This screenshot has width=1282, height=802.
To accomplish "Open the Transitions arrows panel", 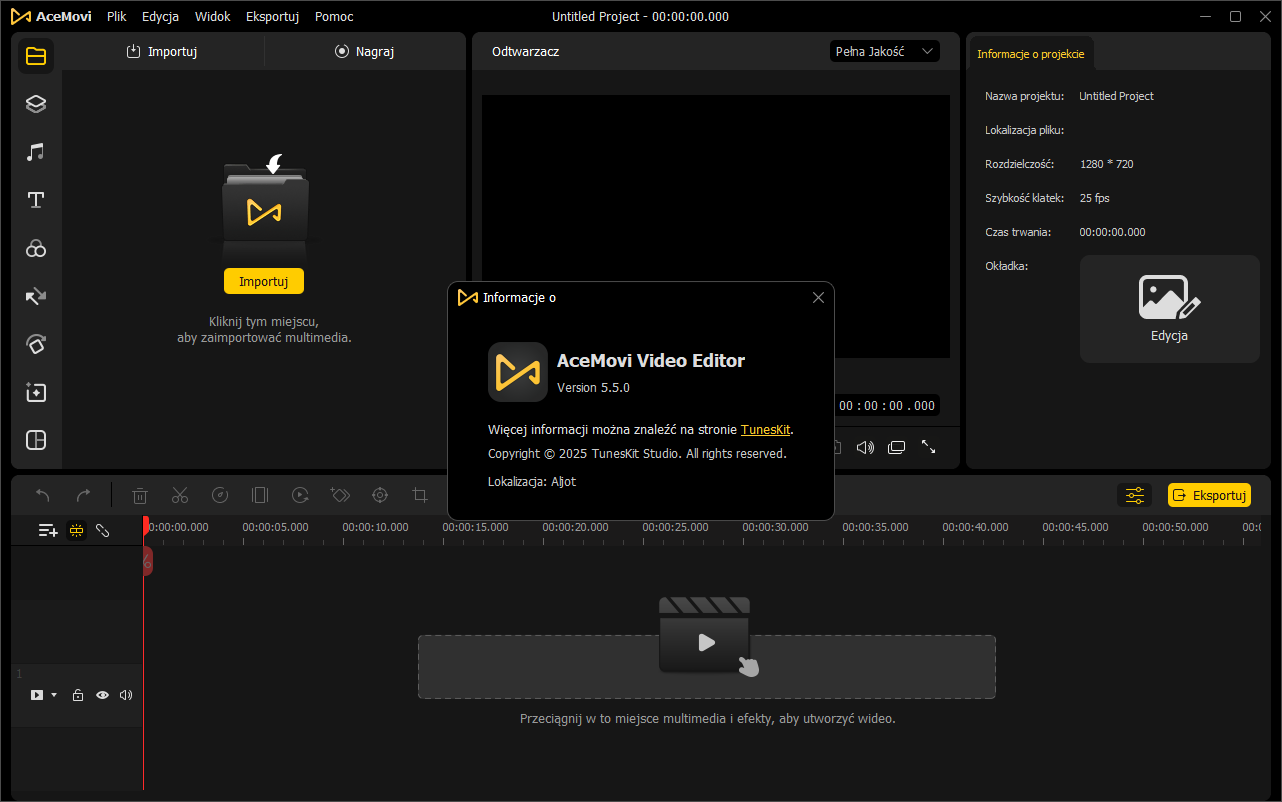I will point(36,296).
